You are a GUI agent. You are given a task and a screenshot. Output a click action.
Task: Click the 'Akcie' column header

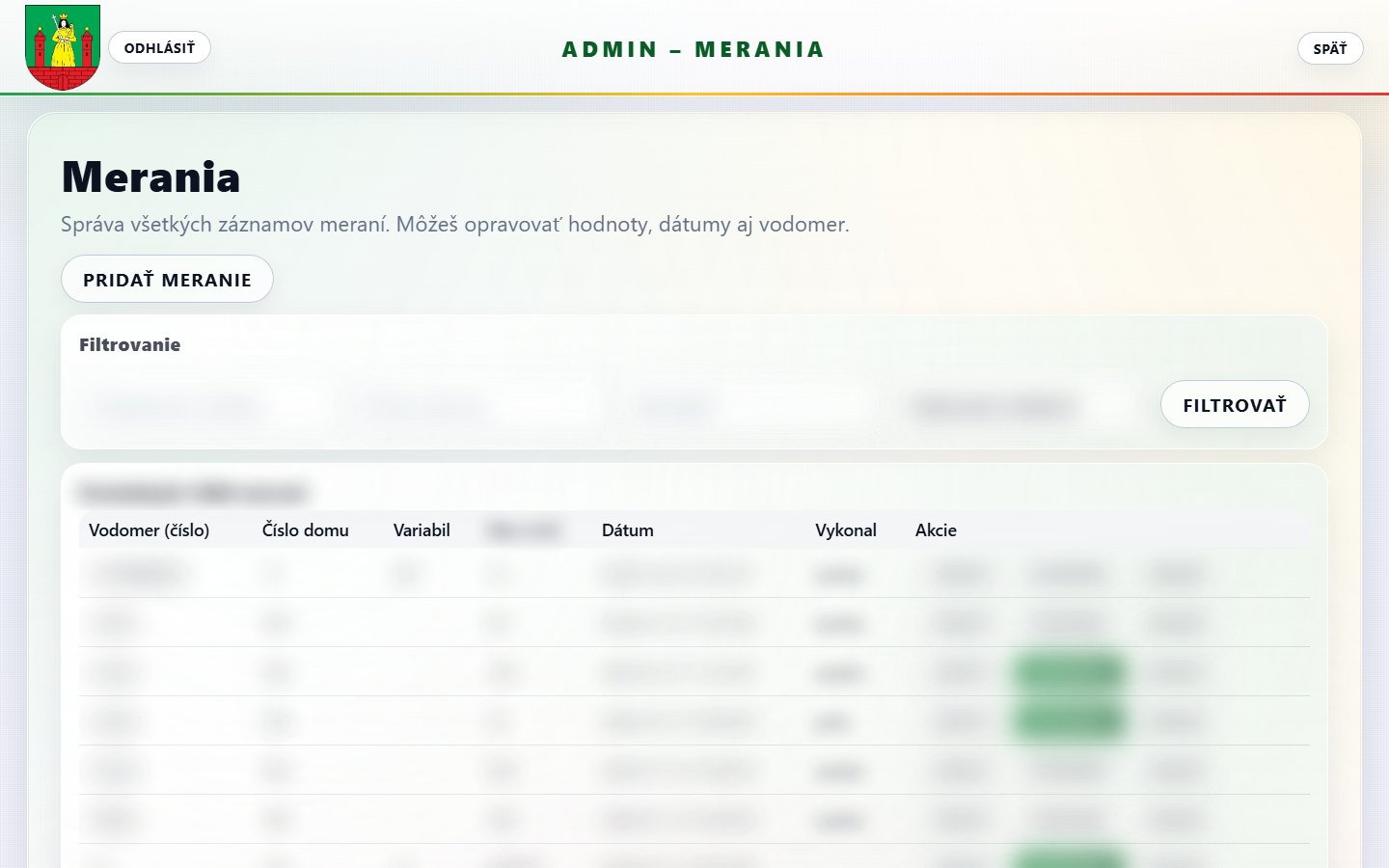click(x=936, y=530)
